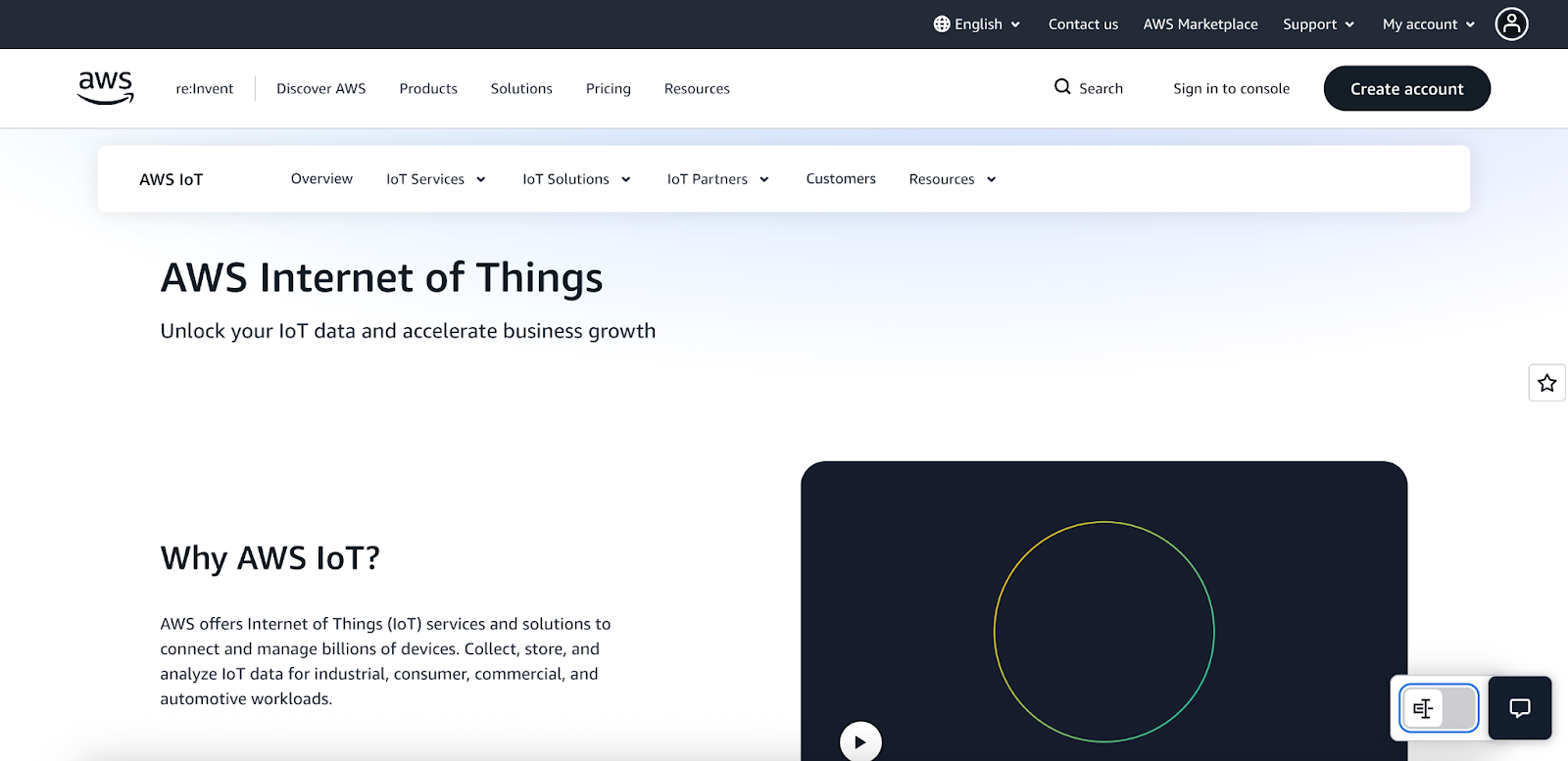
Task: Open the AWS Marketplace link
Action: tap(1200, 24)
